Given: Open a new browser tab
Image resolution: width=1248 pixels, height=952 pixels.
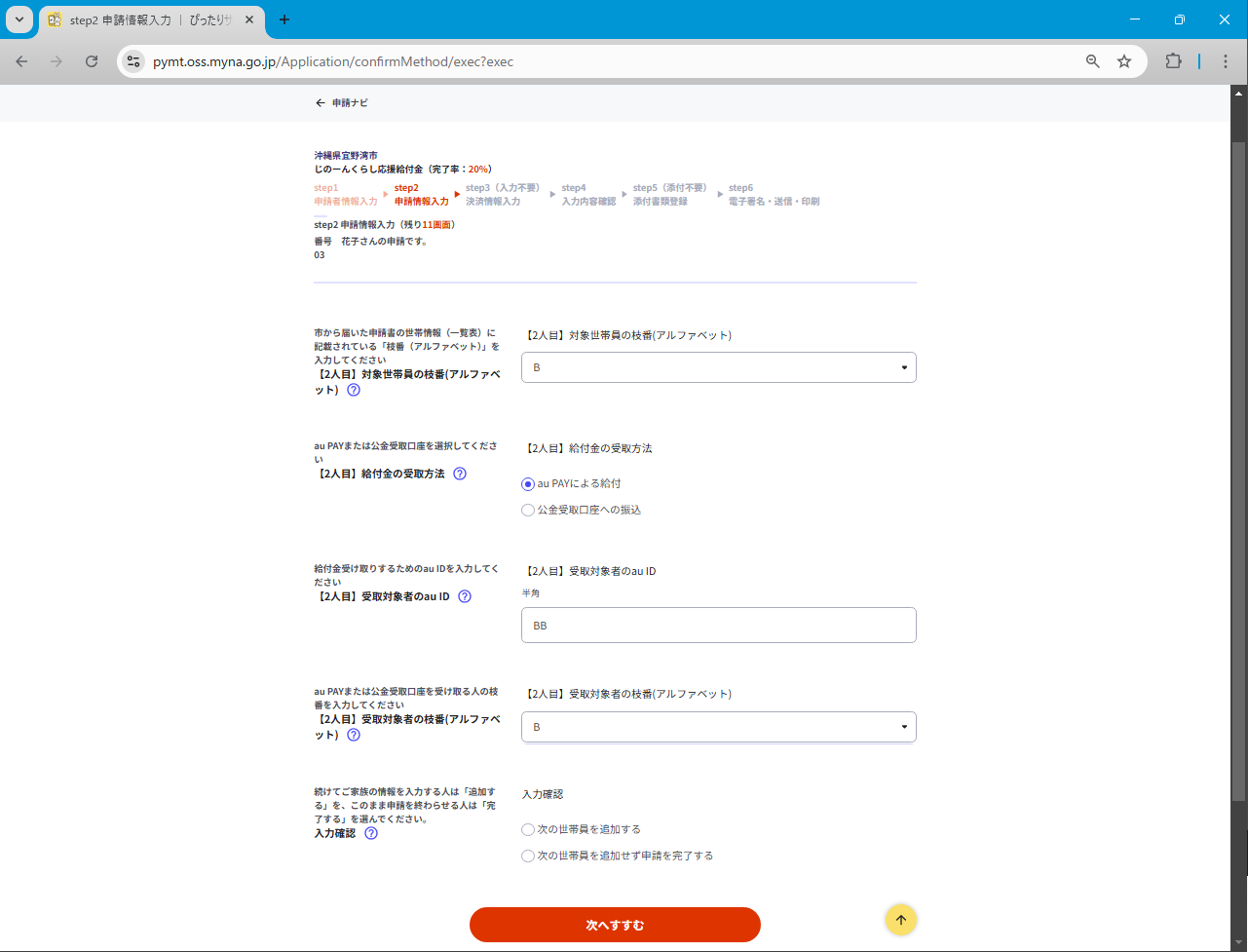Looking at the screenshot, I should pos(284,19).
